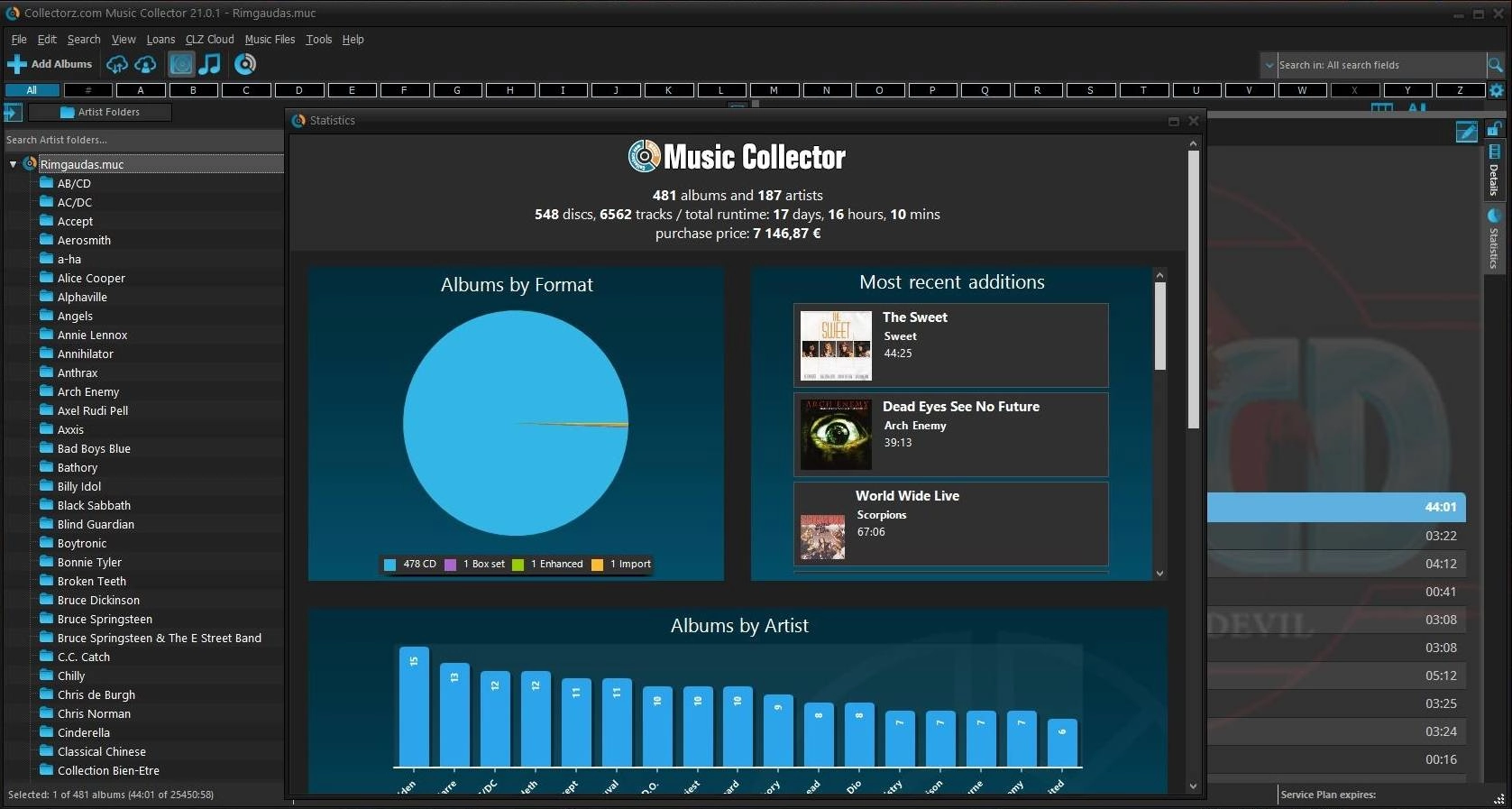Click the Bruce Dickinson folder icon
This screenshot has height=809, width=1512.
click(46, 600)
